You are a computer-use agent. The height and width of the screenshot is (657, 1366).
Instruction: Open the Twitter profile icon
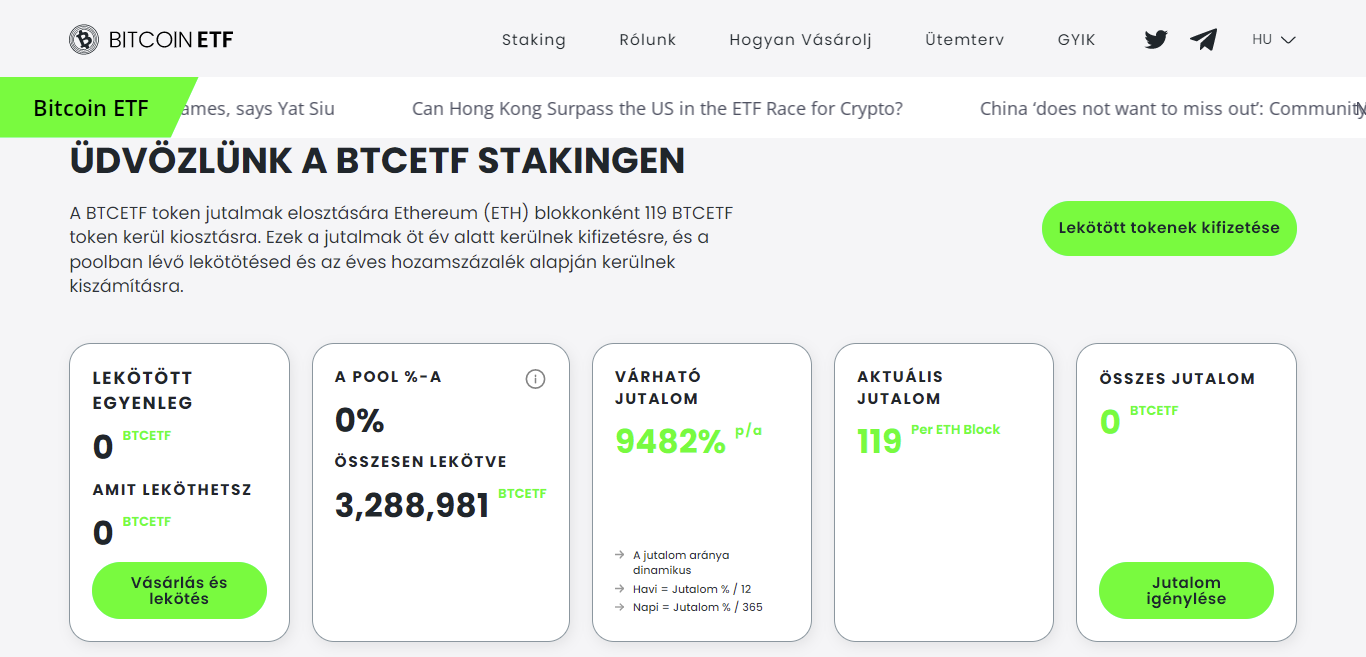coord(1154,39)
